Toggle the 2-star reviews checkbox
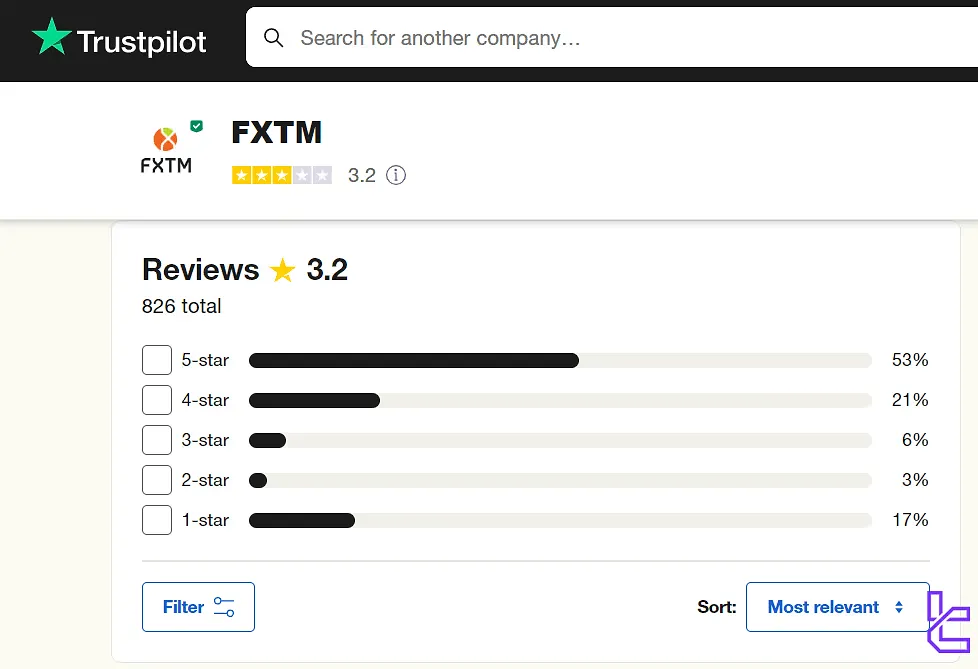The height and width of the screenshot is (669, 978). coord(157,480)
